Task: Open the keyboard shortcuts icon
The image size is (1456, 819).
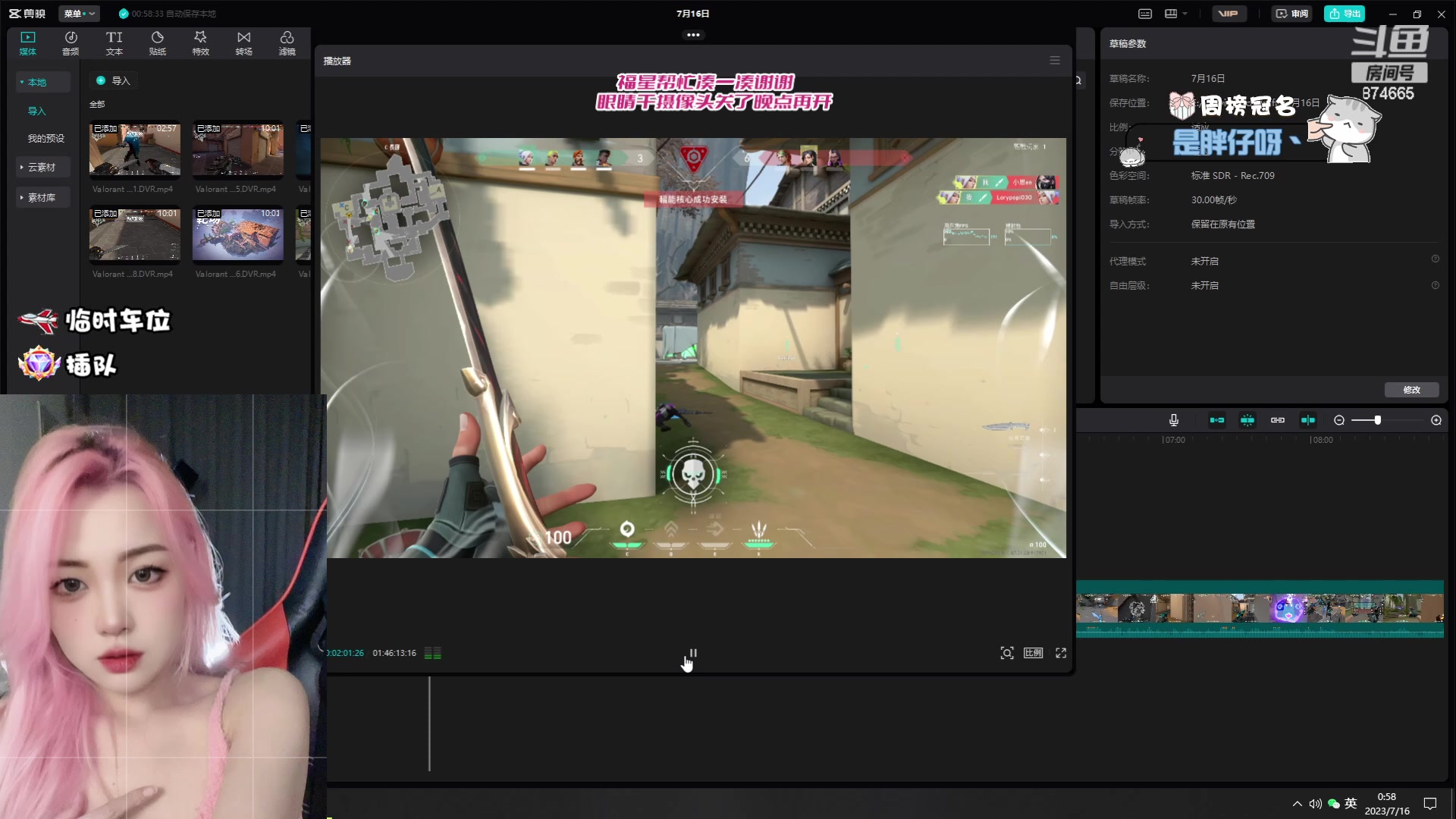Action: (1145, 14)
